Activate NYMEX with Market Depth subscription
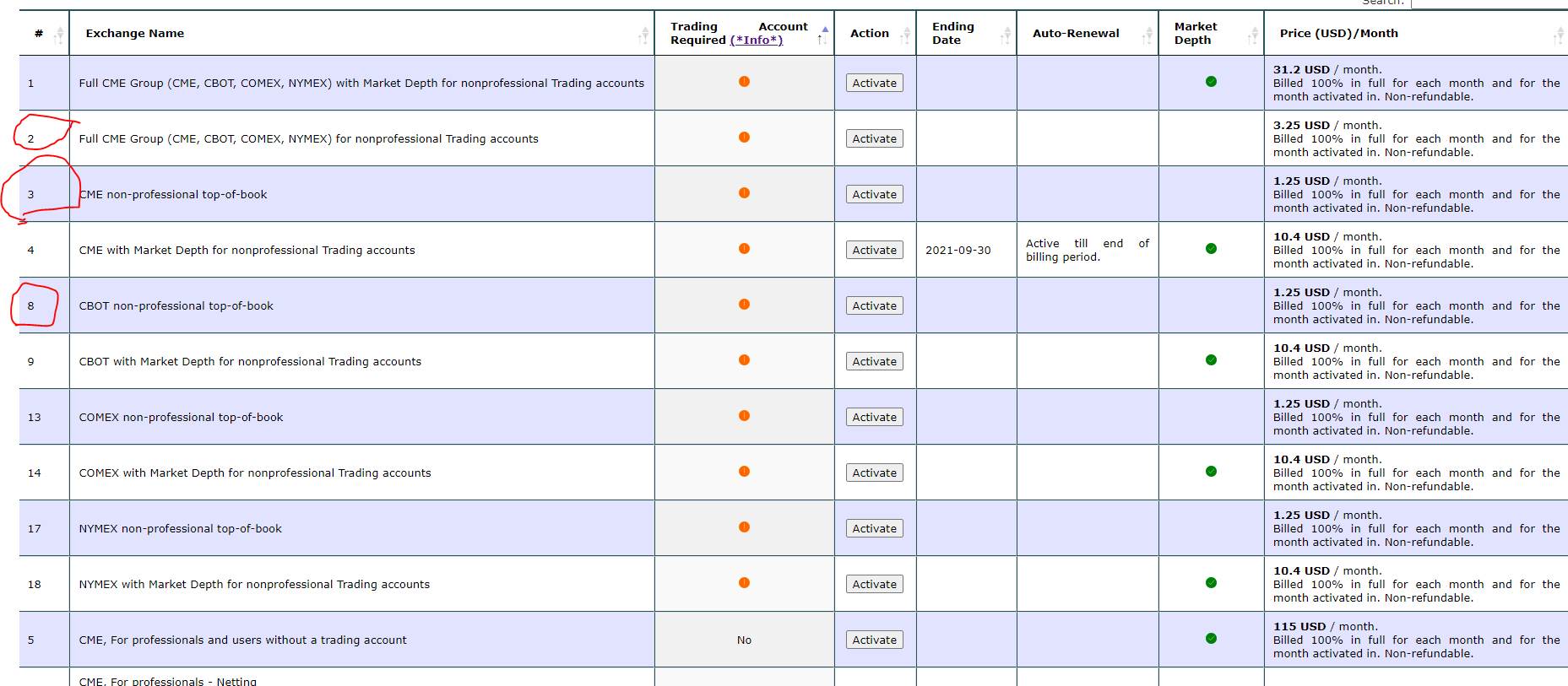The image size is (1568, 686). tap(875, 584)
